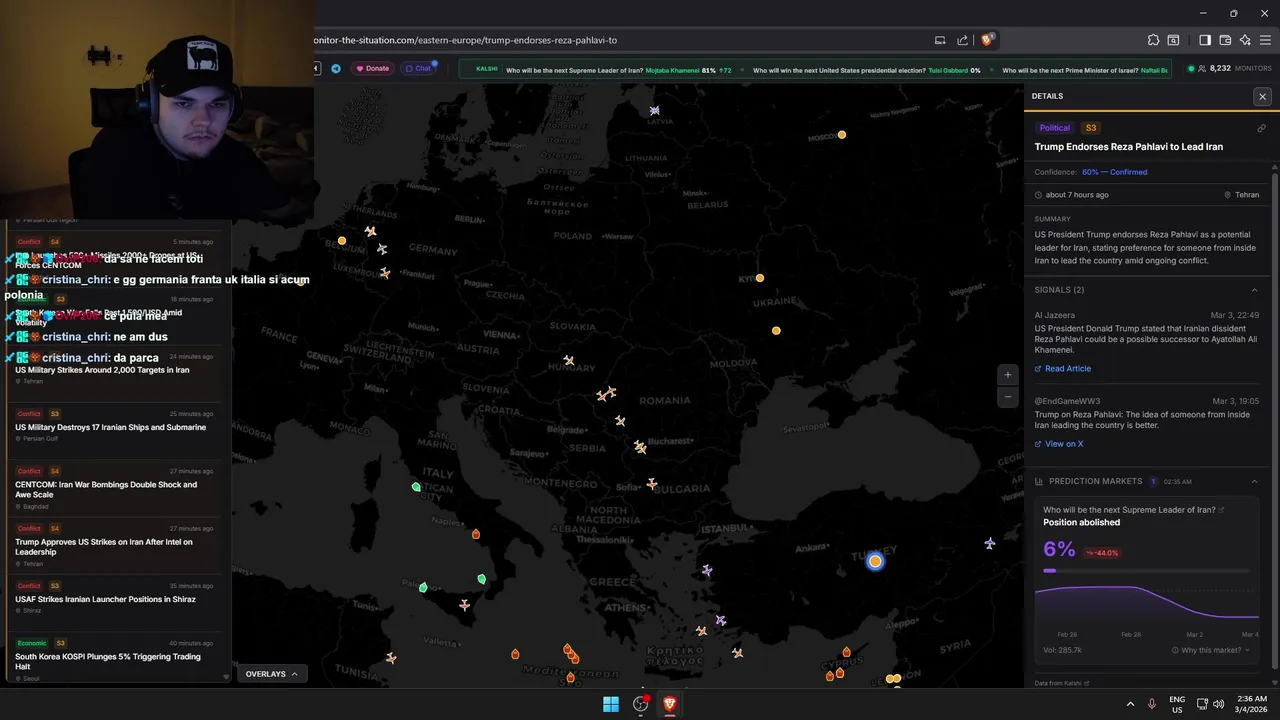This screenshot has height=720, width=1280.
Task: Open the volume speaker tray icon
Action: tap(1218, 704)
